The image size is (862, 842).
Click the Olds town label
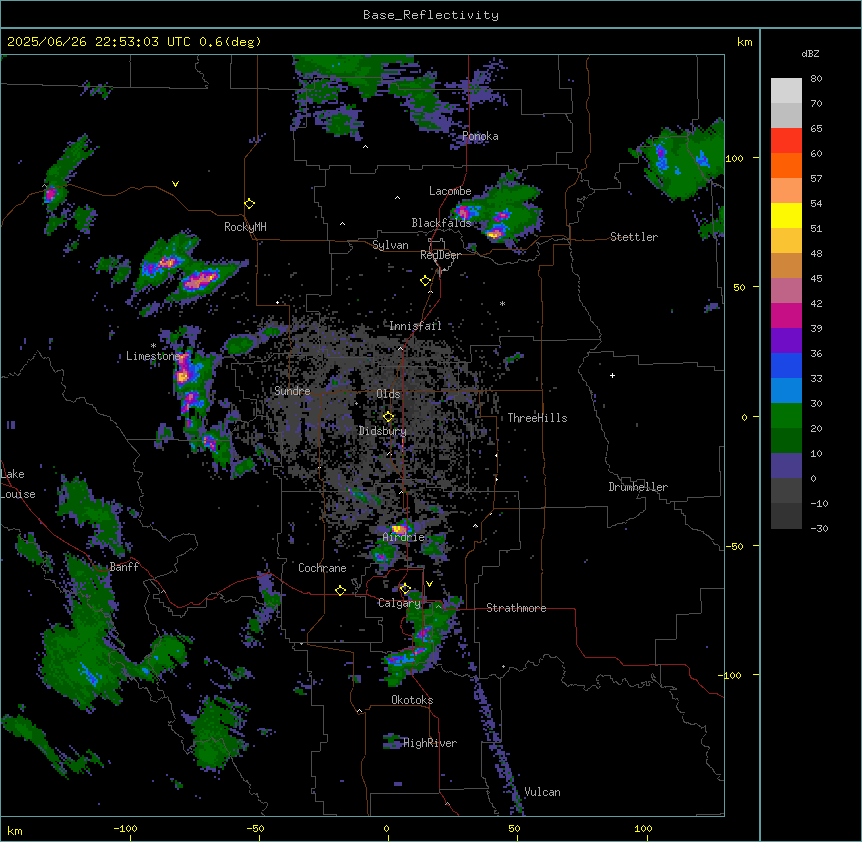[x=388, y=394]
